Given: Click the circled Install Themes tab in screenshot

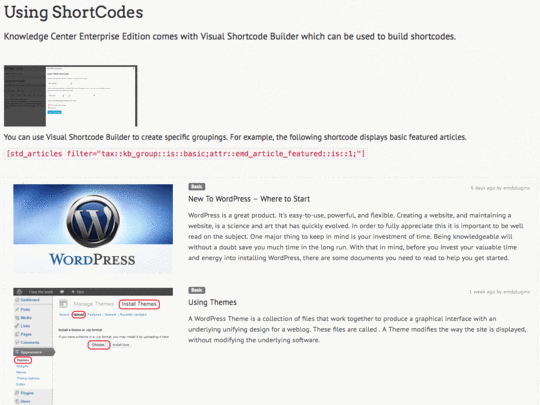Looking at the screenshot, I should 139,304.
